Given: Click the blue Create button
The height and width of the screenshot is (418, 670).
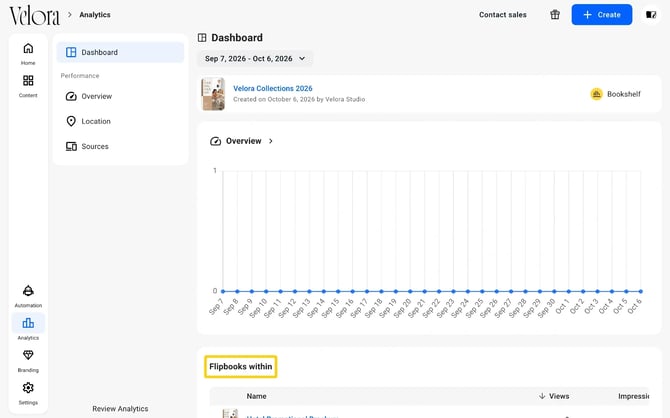Looking at the screenshot, I should tap(602, 15).
